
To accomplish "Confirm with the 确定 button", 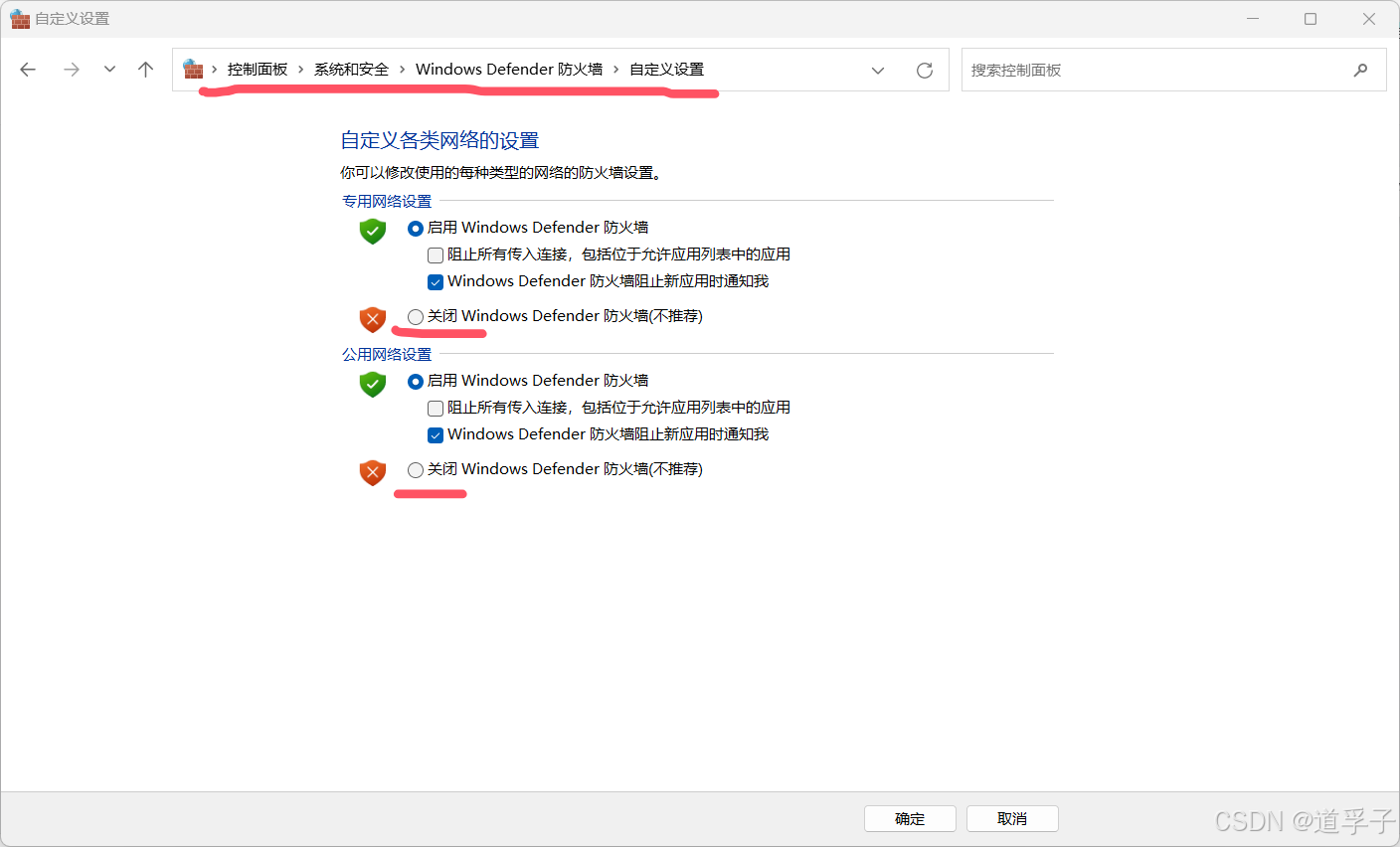I will click(x=910, y=818).
